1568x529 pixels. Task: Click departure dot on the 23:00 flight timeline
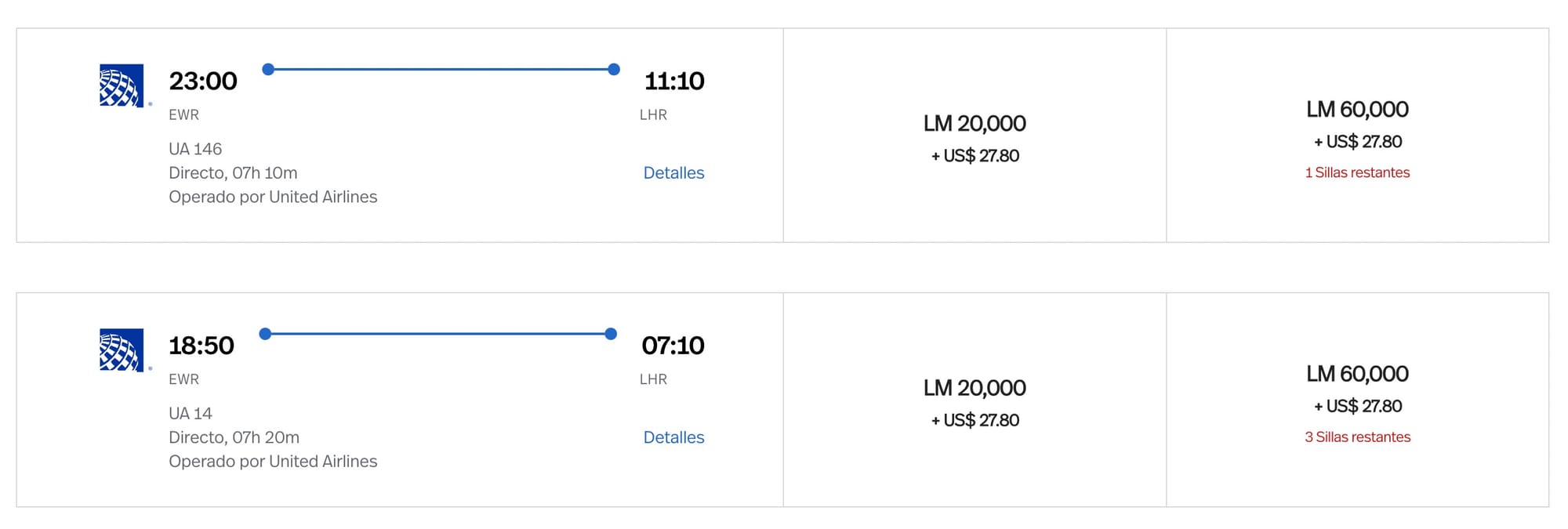click(x=268, y=70)
